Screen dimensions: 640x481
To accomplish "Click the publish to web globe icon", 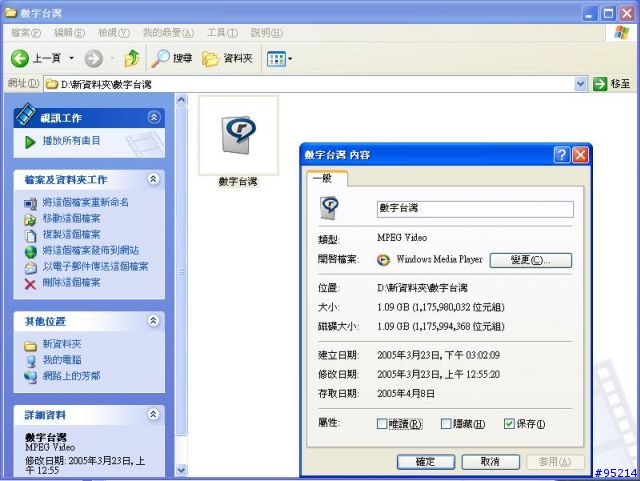I will pos(30,252).
